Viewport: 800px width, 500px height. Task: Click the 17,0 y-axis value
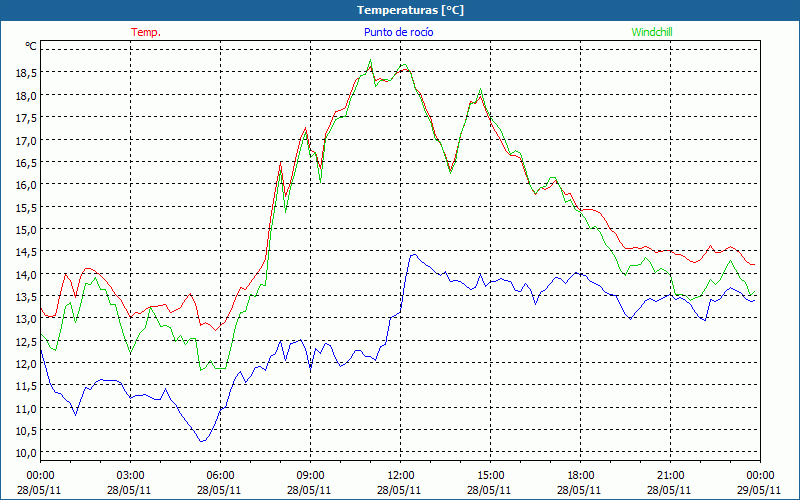tap(26, 141)
